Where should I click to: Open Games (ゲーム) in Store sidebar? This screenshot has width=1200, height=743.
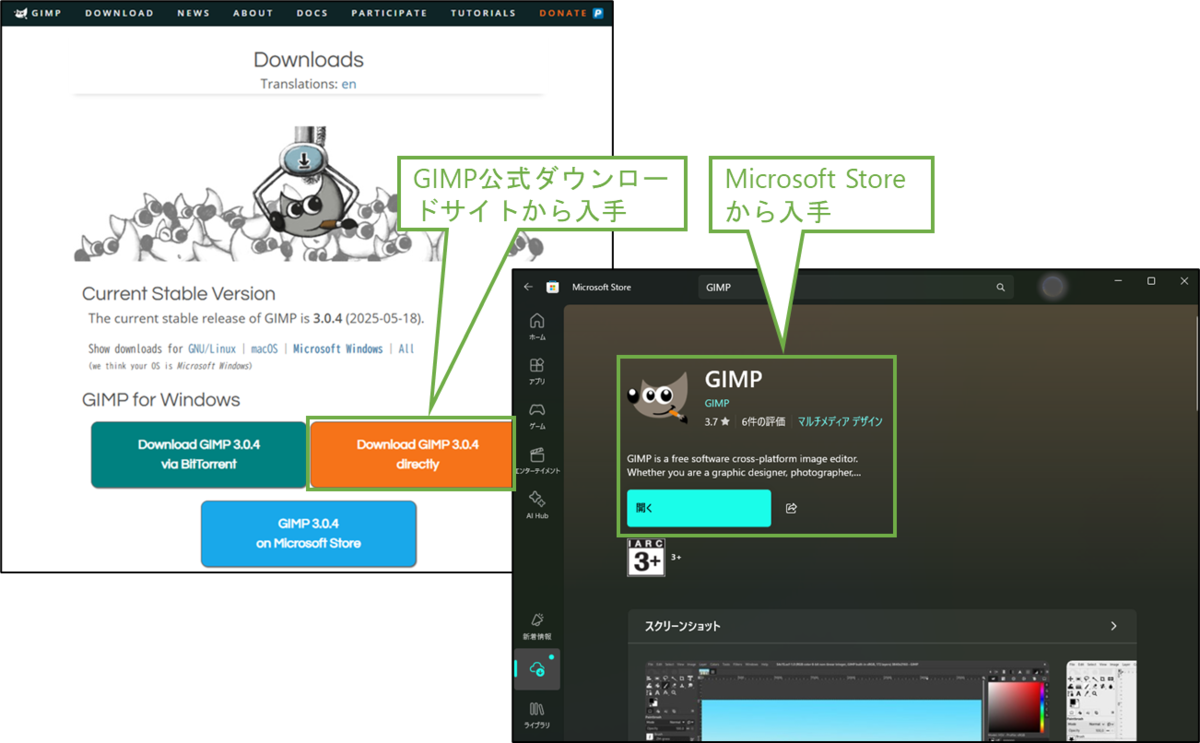[x=537, y=416]
